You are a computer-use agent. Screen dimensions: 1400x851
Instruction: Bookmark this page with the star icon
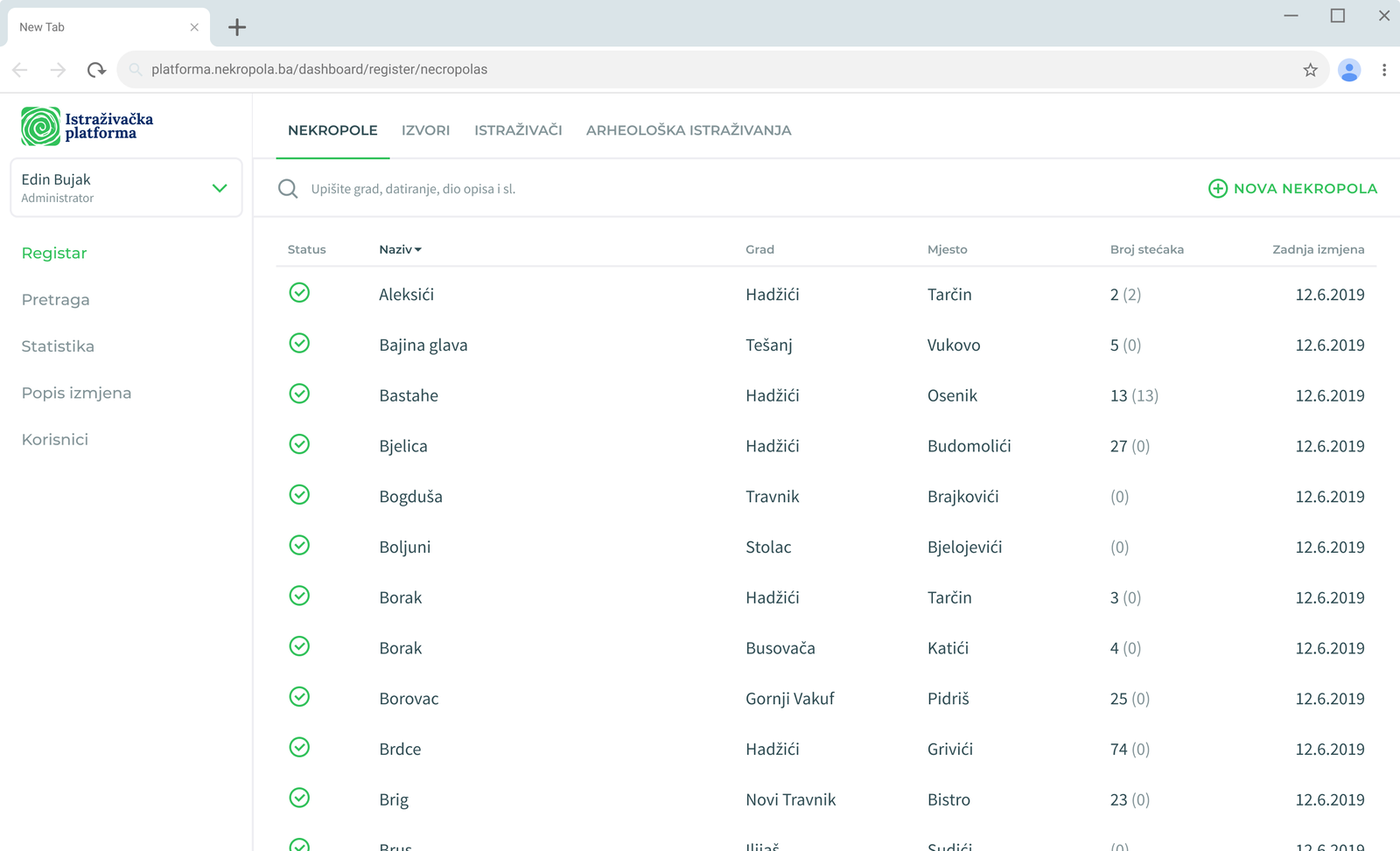[1310, 70]
